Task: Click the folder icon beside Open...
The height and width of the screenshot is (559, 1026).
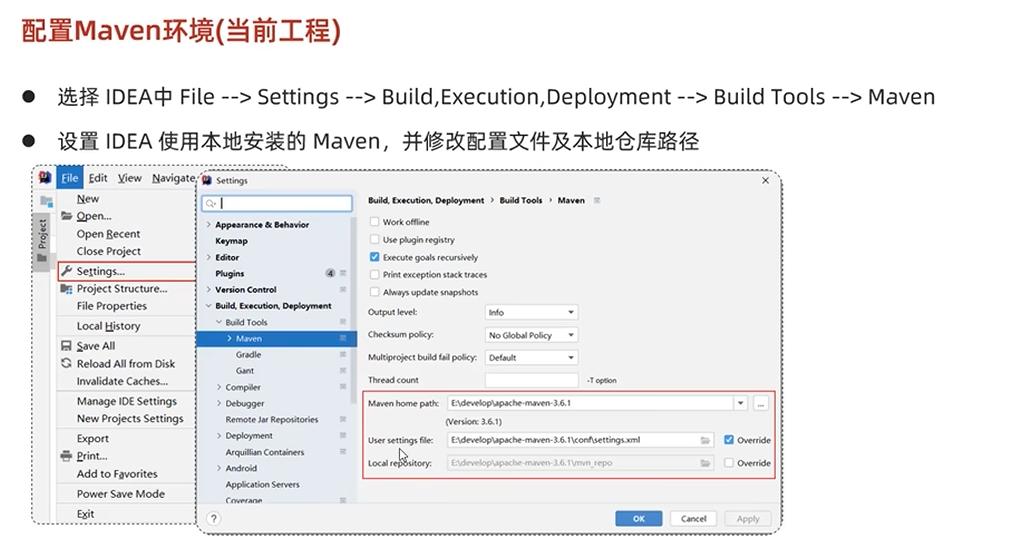Action: [66, 215]
